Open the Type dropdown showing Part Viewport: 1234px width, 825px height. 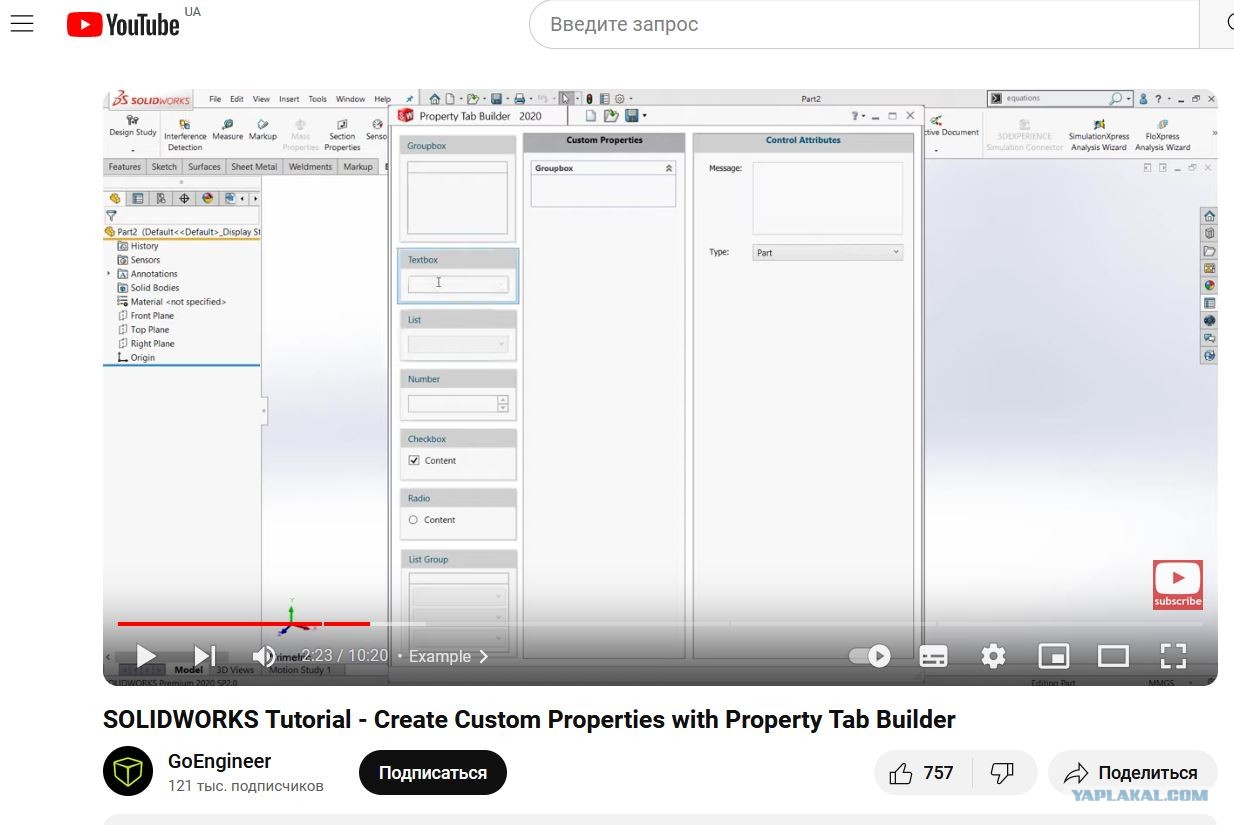827,253
